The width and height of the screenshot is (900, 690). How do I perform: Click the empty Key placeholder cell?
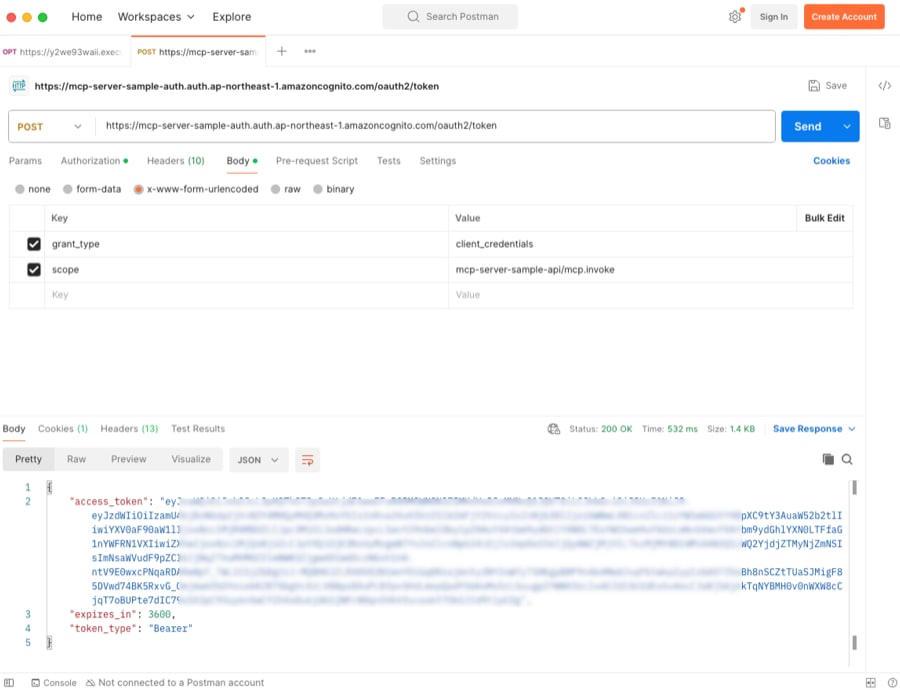pos(246,295)
